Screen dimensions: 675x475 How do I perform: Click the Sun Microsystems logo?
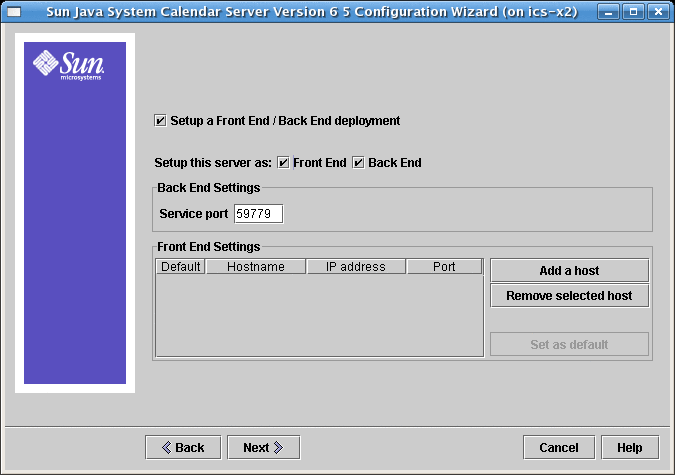click(x=69, y=65)
